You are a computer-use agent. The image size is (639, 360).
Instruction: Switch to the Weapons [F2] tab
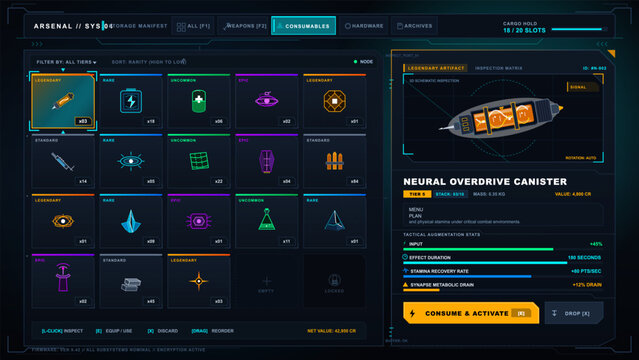[244, 26]
